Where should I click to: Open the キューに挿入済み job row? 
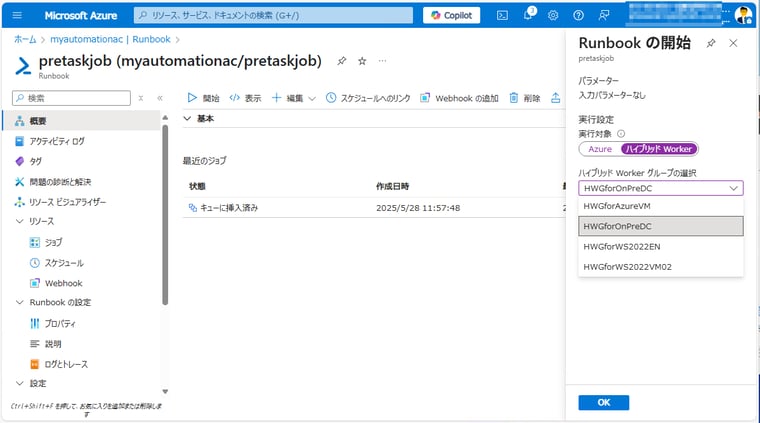click(x=223, y=208)
